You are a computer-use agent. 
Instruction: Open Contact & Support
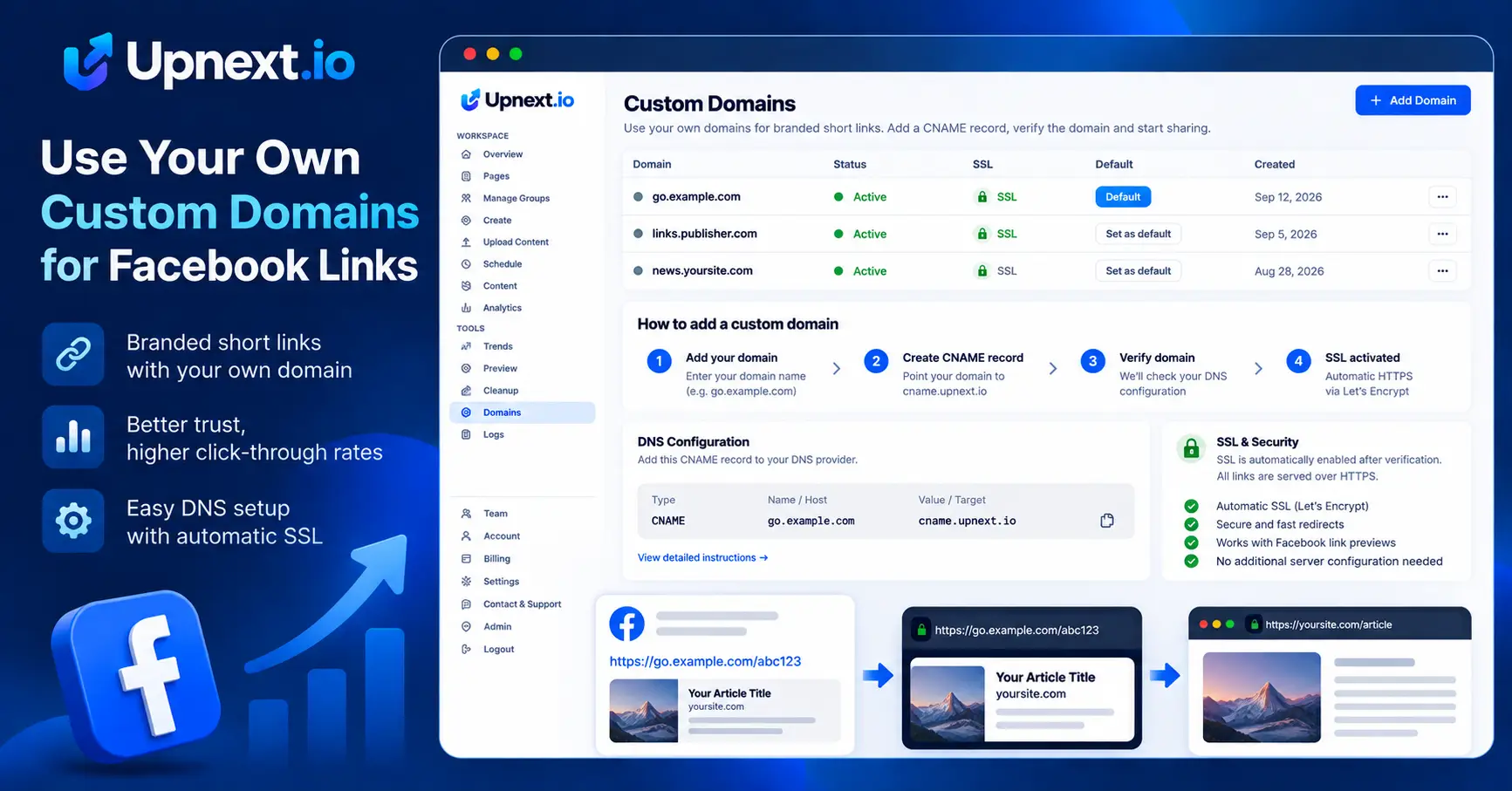tap(523, 604)
